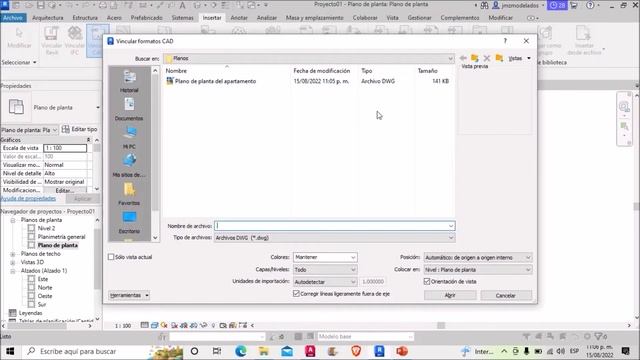Open the Insertar ribbon tab

(x=212, y=18)
